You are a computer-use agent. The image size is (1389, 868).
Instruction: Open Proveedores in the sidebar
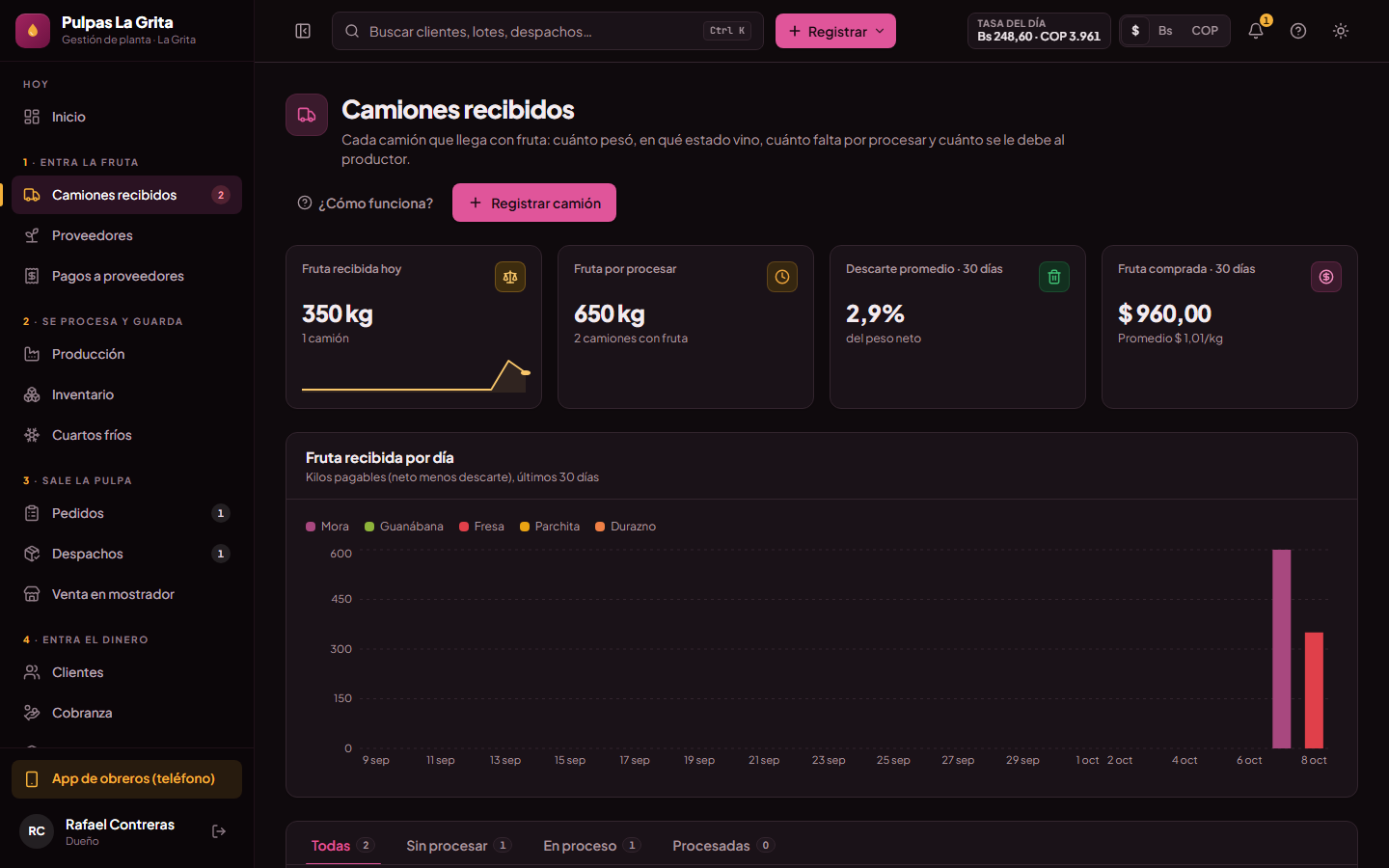pos(126,235)
